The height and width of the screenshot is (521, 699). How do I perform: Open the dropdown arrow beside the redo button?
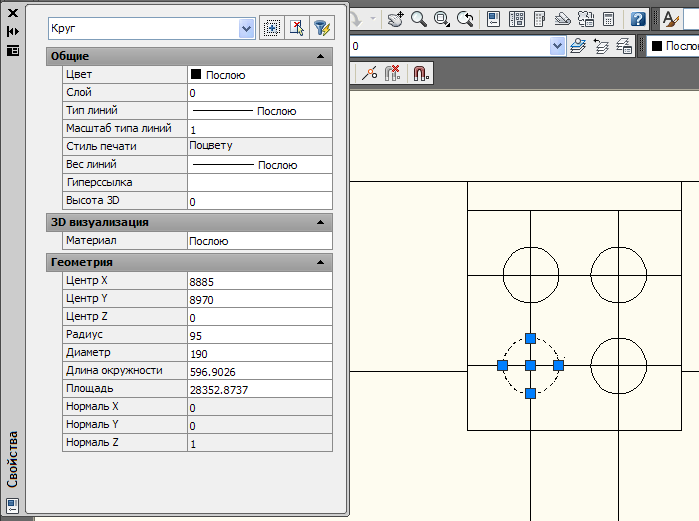pyautogui.click(x=373, y=19)
